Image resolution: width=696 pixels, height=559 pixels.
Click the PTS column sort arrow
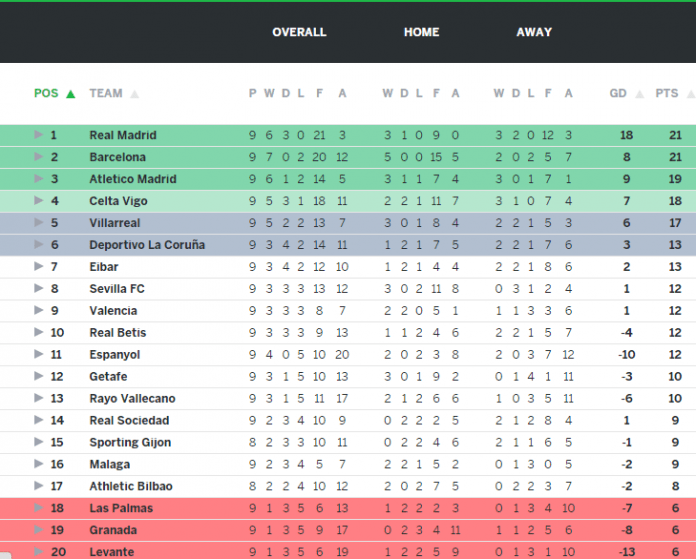(691, 94)
